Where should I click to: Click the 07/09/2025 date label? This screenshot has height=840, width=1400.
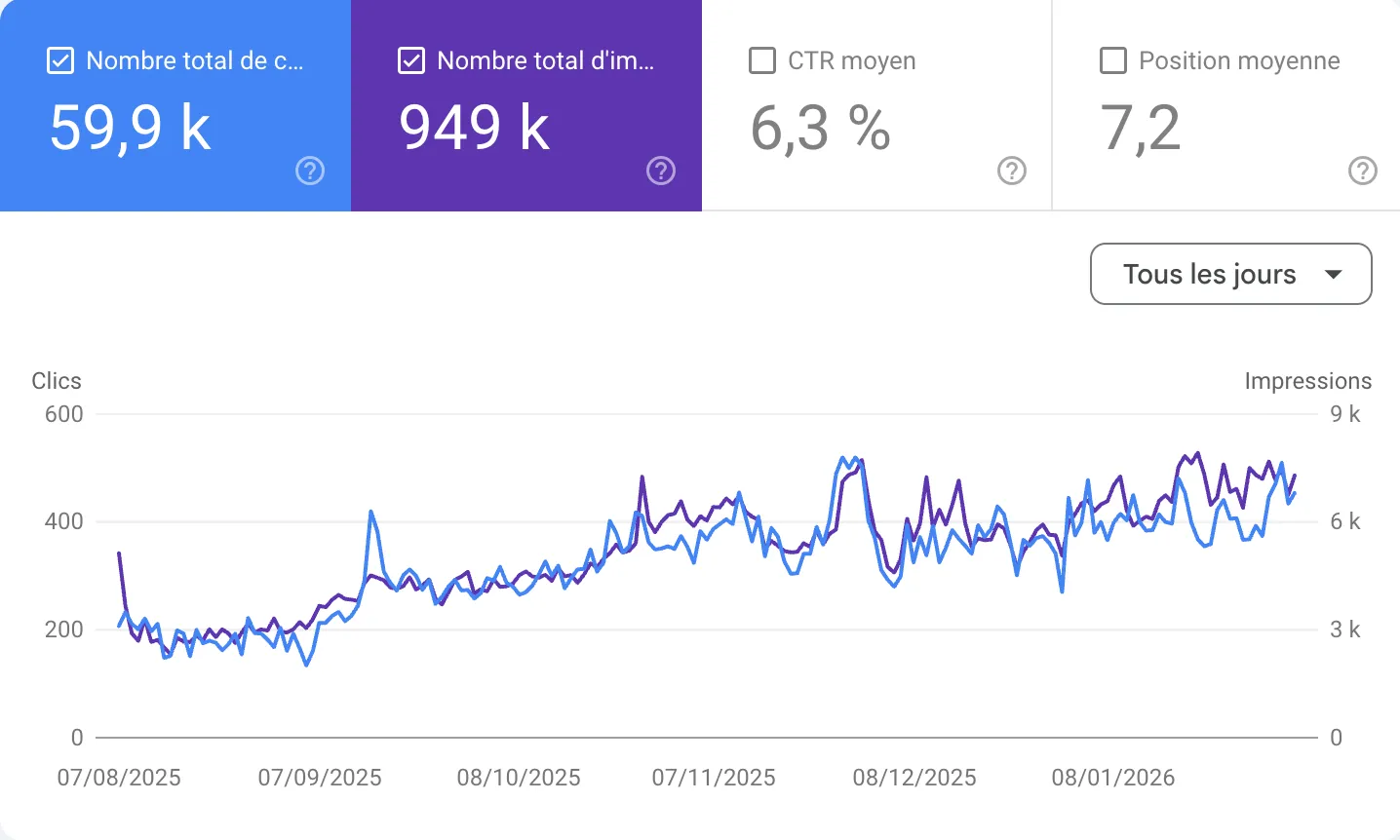320,778
